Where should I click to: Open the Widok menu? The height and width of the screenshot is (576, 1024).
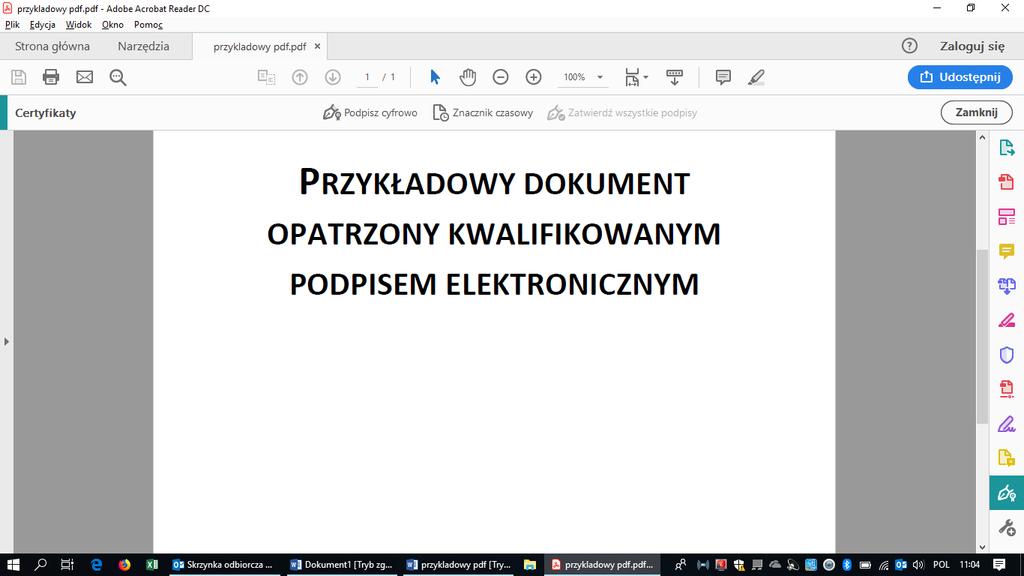click(78, 24)
